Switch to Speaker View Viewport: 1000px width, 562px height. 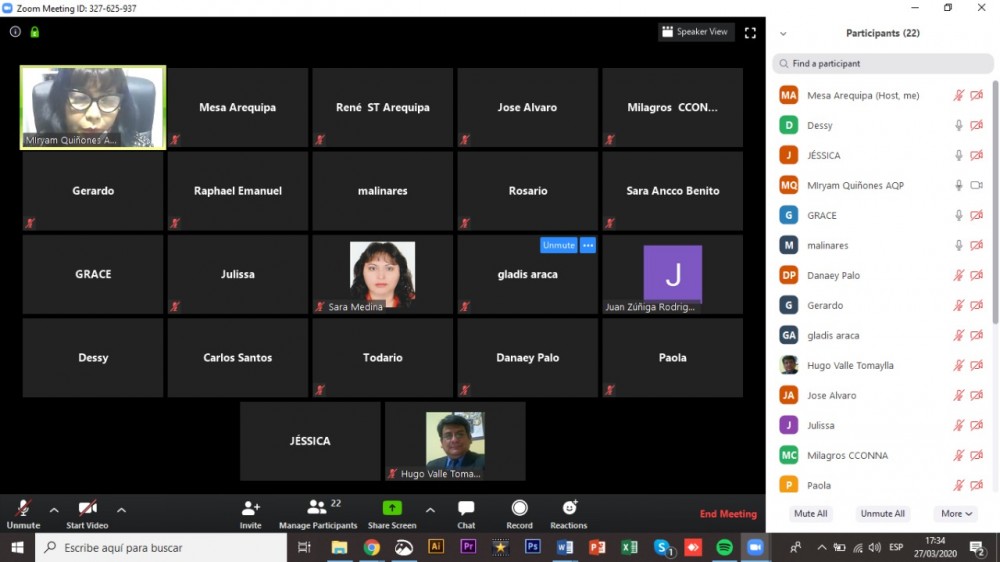(696, 32)
